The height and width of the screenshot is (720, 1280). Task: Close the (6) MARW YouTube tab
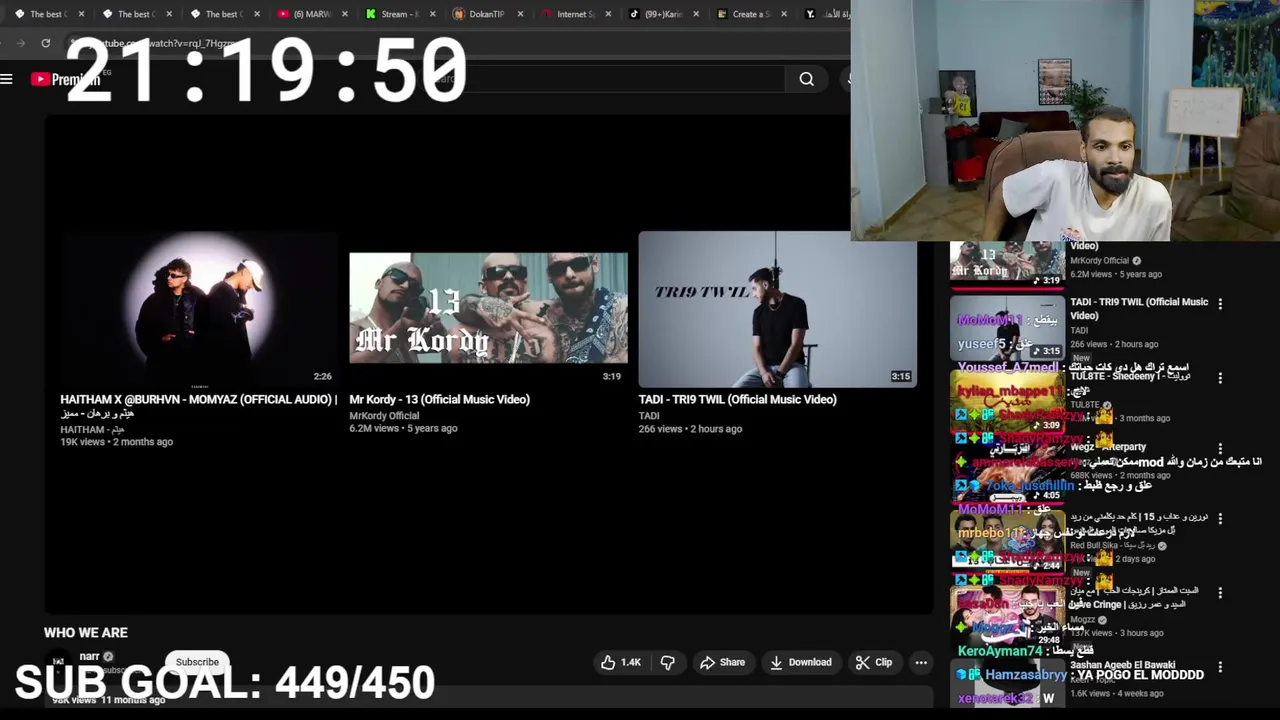(x=345, y=14)
